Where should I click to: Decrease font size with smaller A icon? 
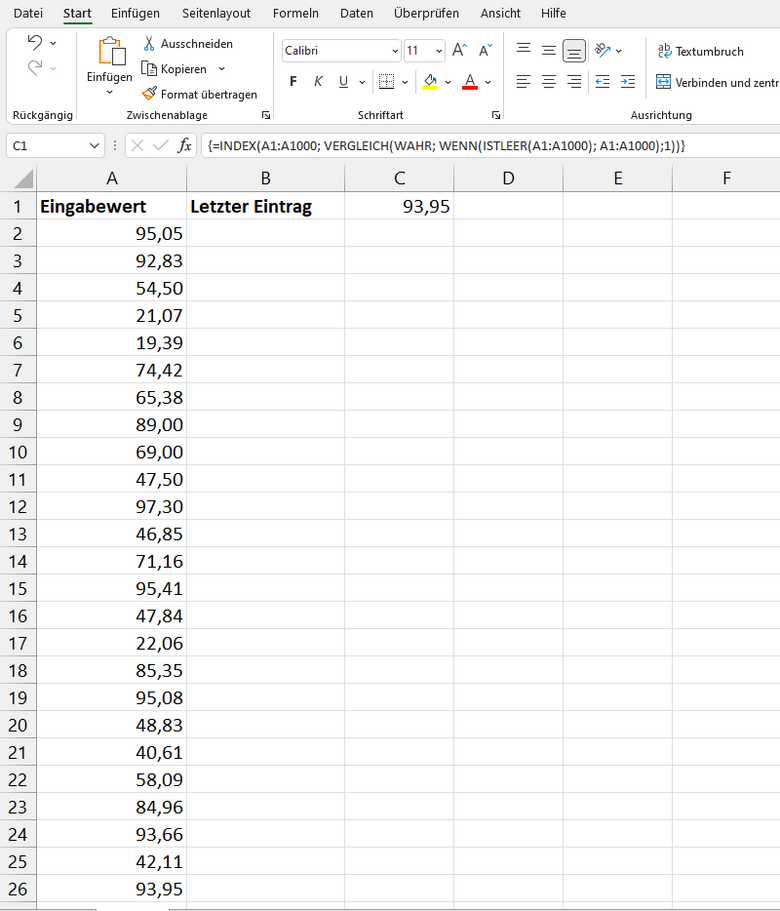click(x=485, y=50)
